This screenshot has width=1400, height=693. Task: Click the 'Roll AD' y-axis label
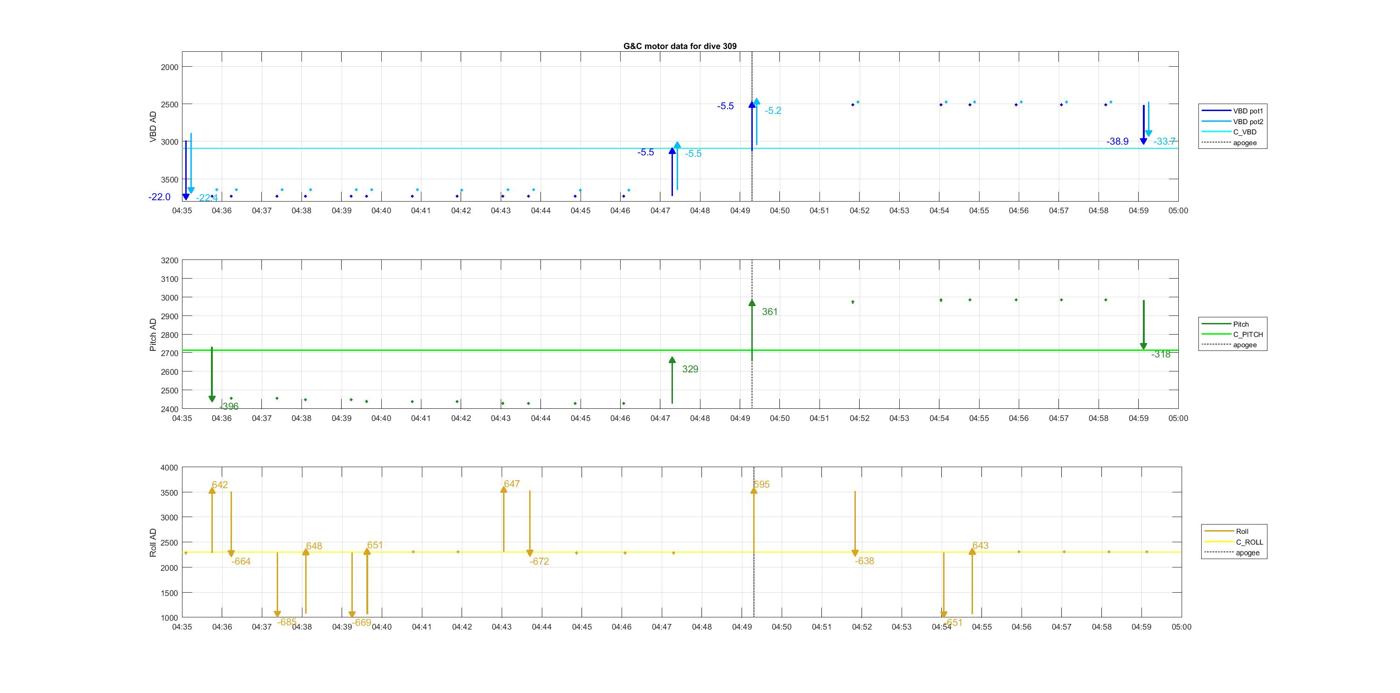point(154,543)
